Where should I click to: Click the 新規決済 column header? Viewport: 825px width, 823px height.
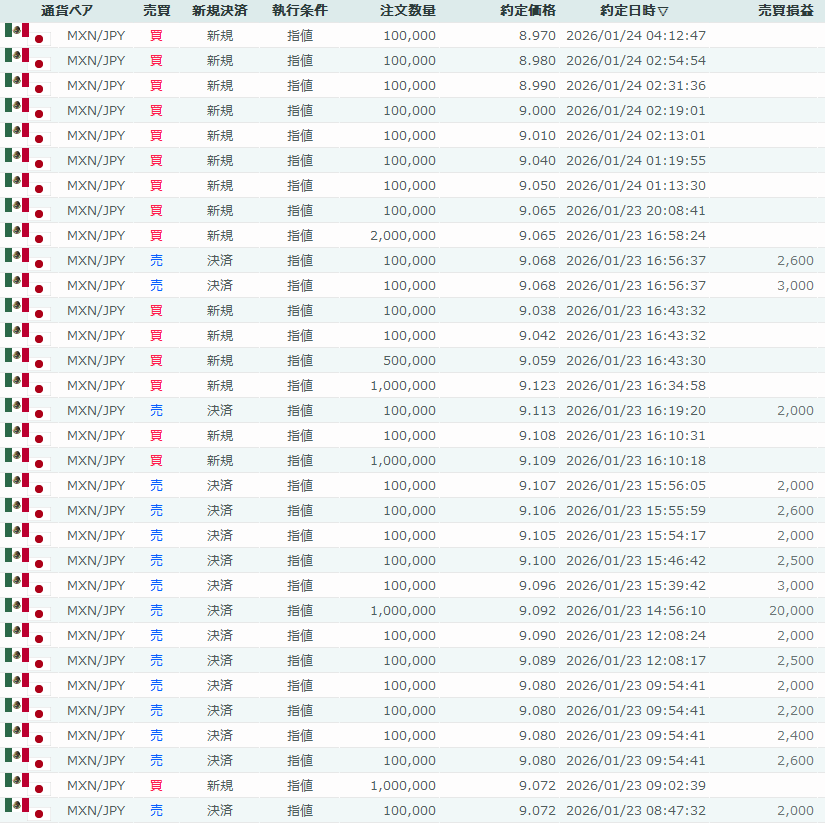tap(220, 11)
